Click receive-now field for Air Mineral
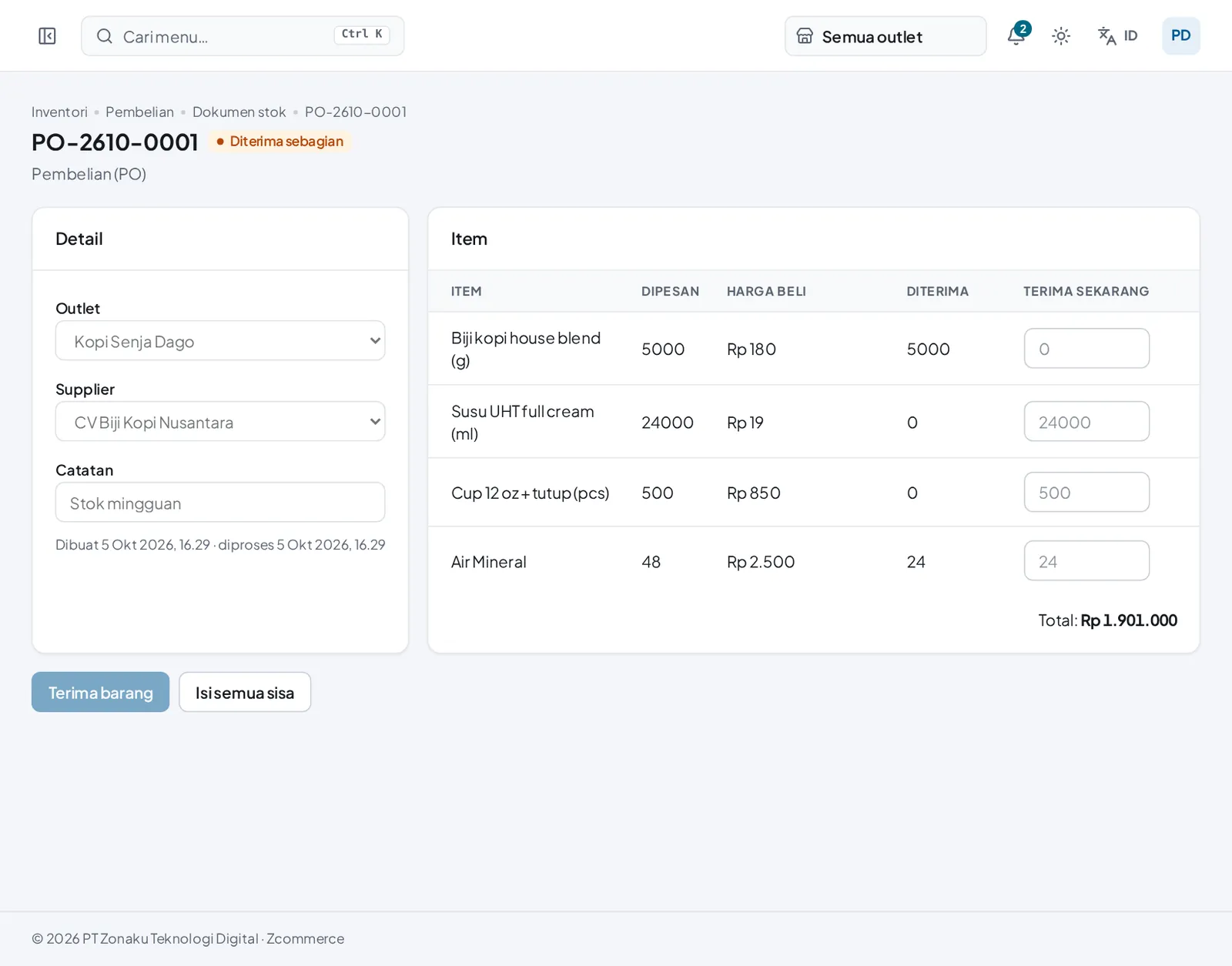The width and height of the screenshot is (1232, 966). 1086,561
